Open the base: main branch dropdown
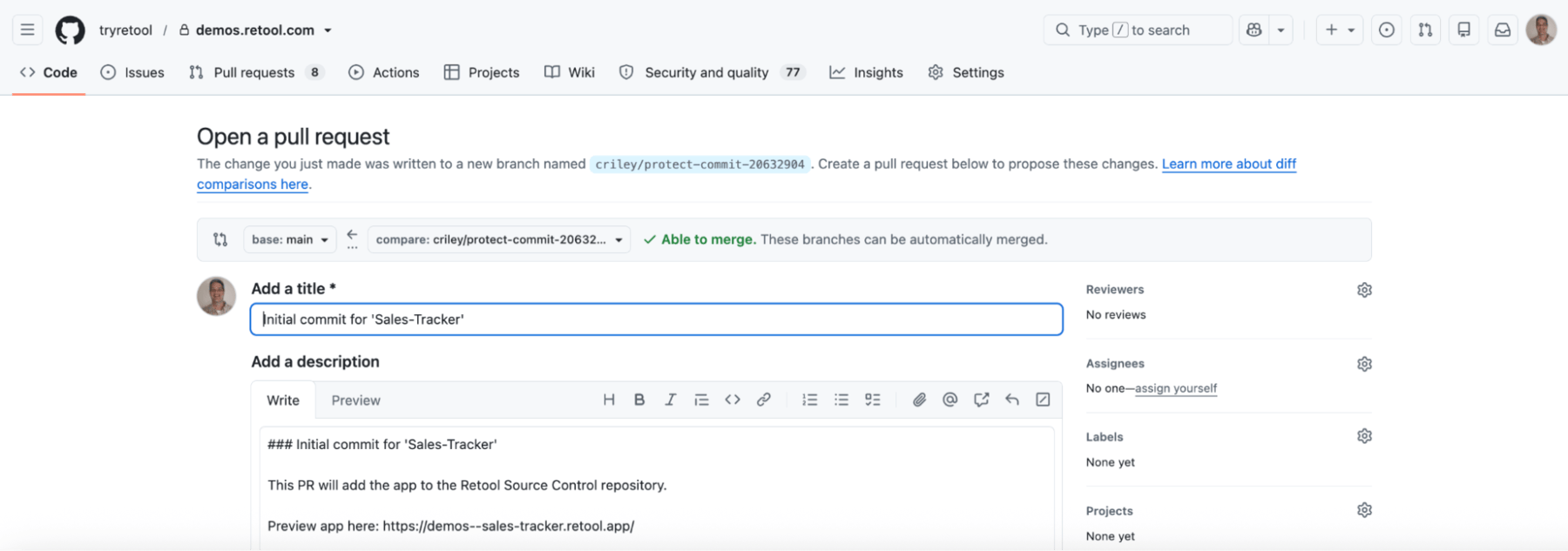1568x551 pixels. [289, 239]
